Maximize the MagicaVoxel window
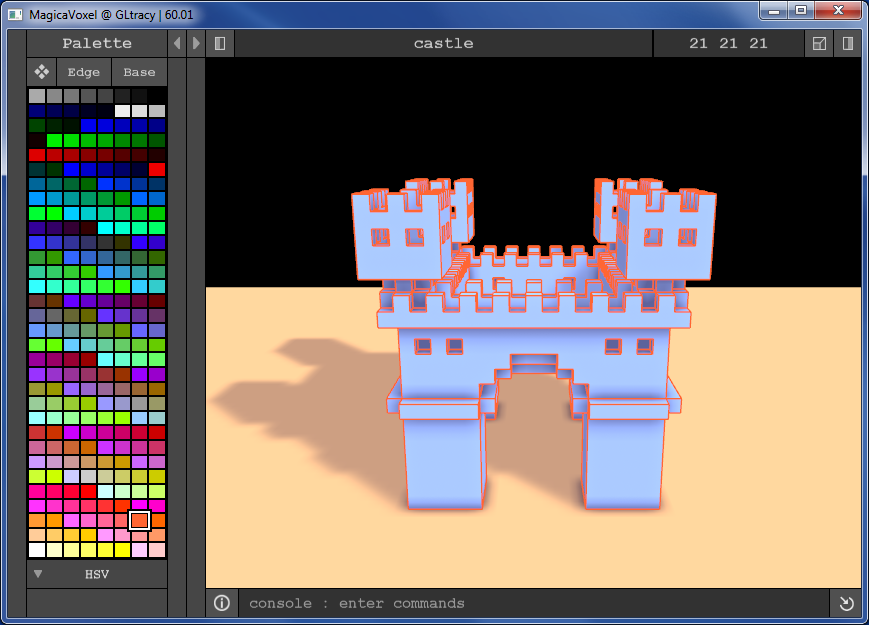The width and height of the screenshot is (869, 625). pos(801,11)
